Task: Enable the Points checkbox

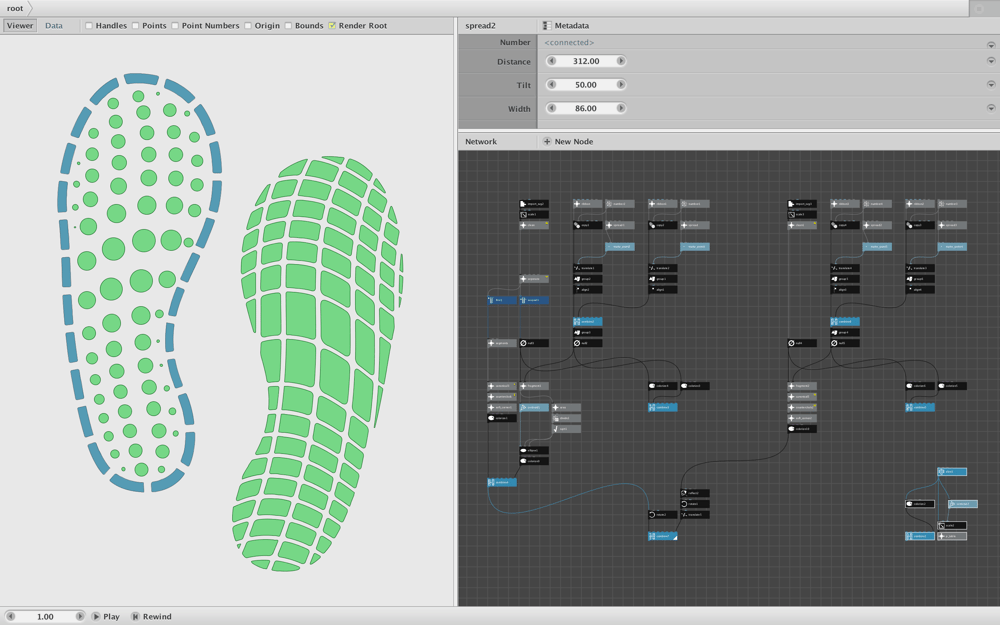Action: (135, 26)
